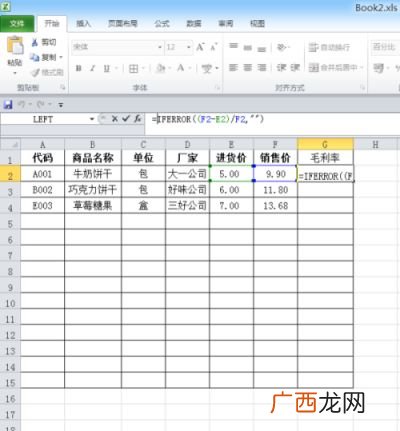
Task: Toggle Align Text Left
Action: click(234, 68)
